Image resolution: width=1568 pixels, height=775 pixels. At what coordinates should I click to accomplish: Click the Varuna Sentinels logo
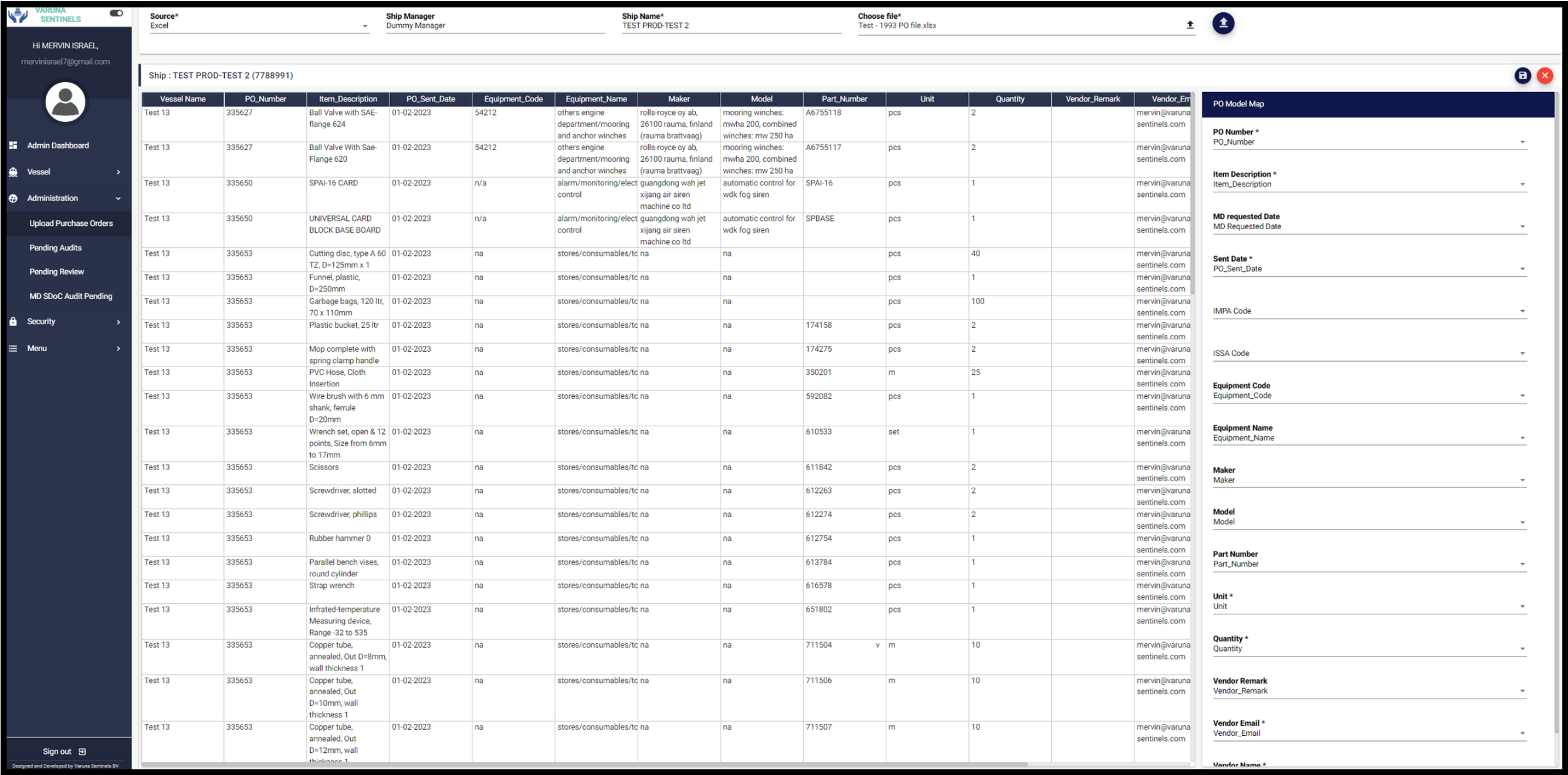[x=45, y=15]
